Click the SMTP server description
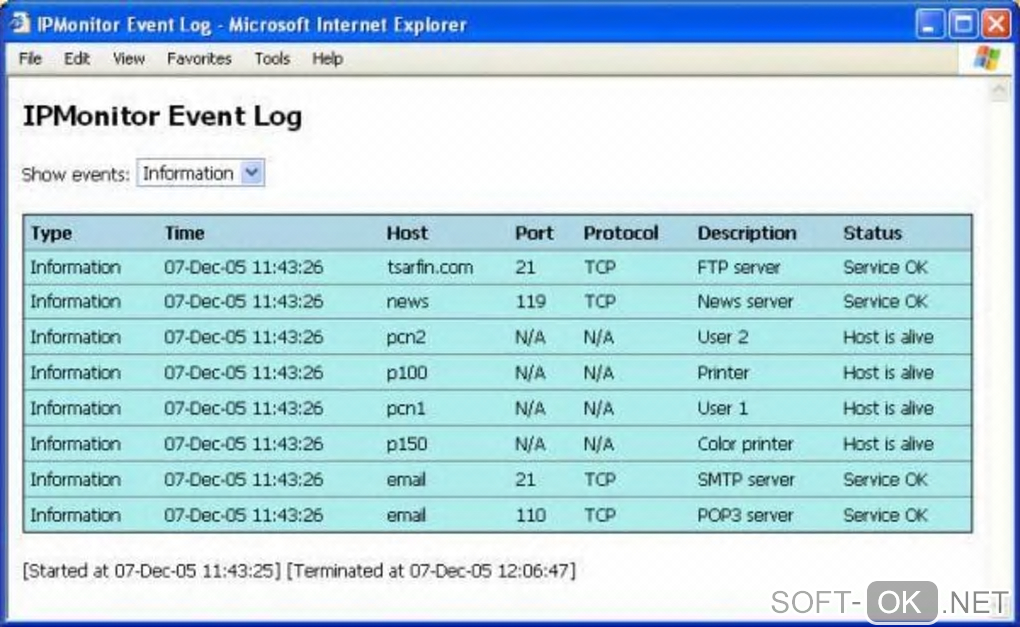Screen dimensions: 1020x627 [x=745, y=480]
